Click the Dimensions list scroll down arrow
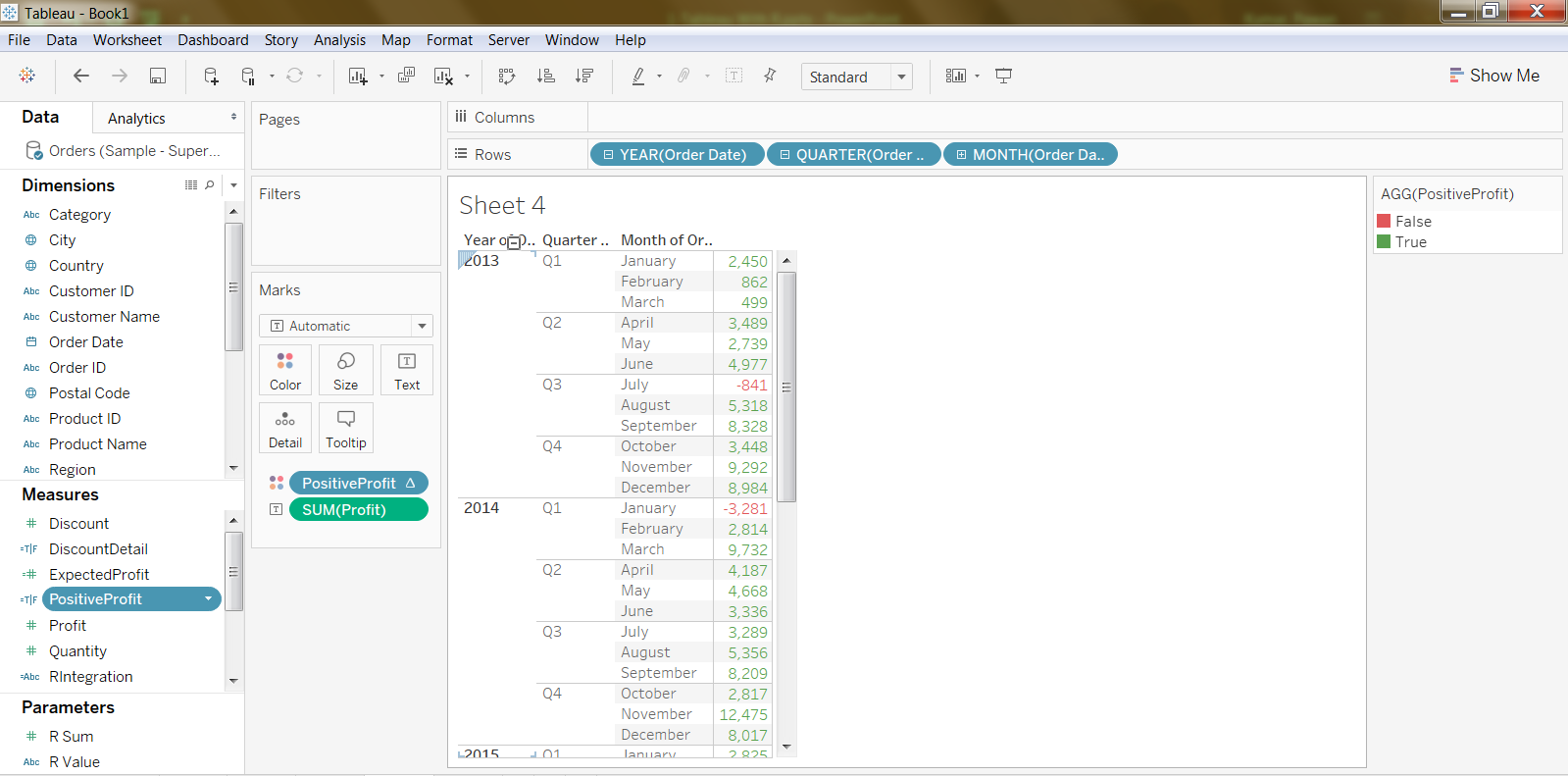The image size is (1568, 776). pyautogui.click(x=233, y=468)
